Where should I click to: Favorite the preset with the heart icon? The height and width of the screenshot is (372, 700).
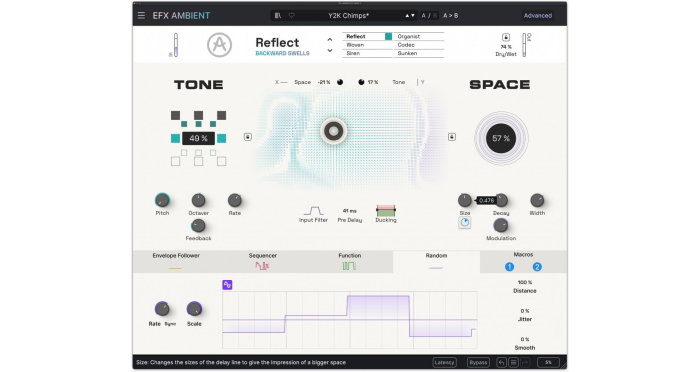pos(292,16)
